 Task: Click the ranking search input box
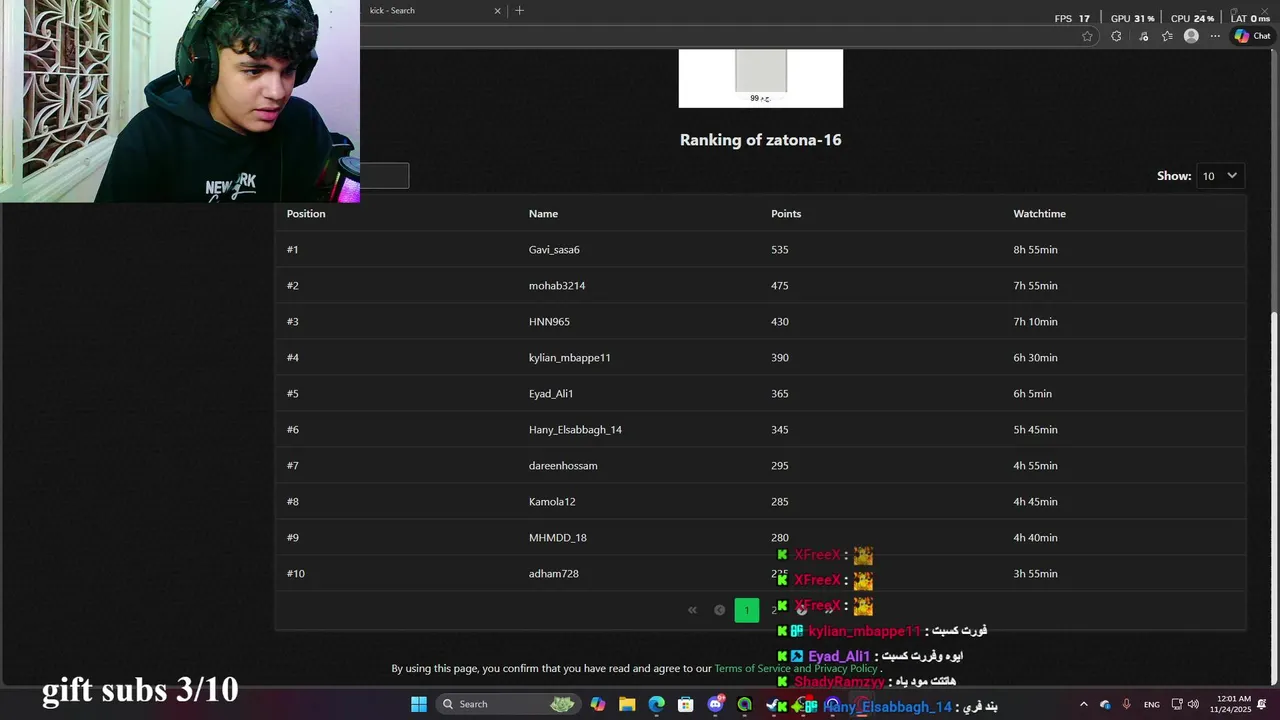click(x=385, y=176)
